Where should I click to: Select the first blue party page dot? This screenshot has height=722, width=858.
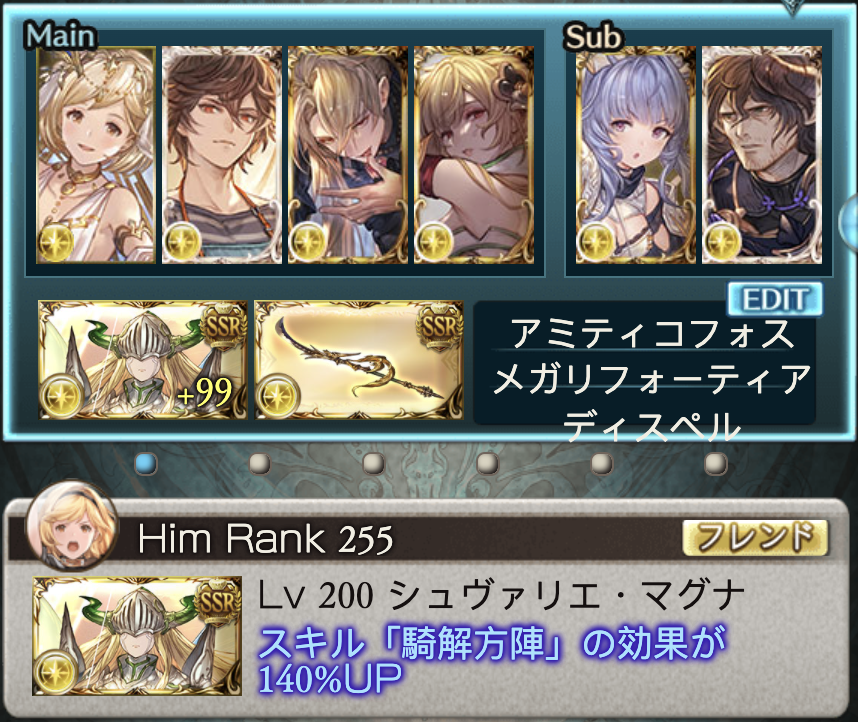[x=146, y=464]
